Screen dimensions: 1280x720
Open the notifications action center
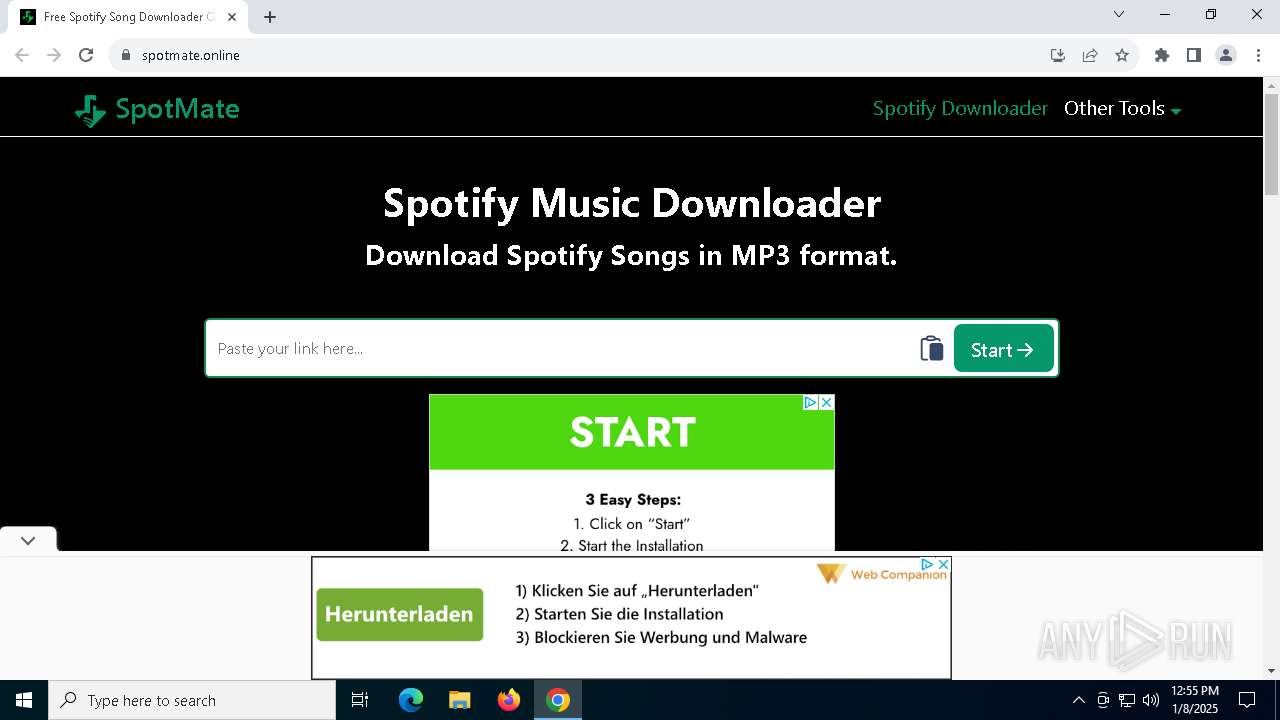[1247, 700]
